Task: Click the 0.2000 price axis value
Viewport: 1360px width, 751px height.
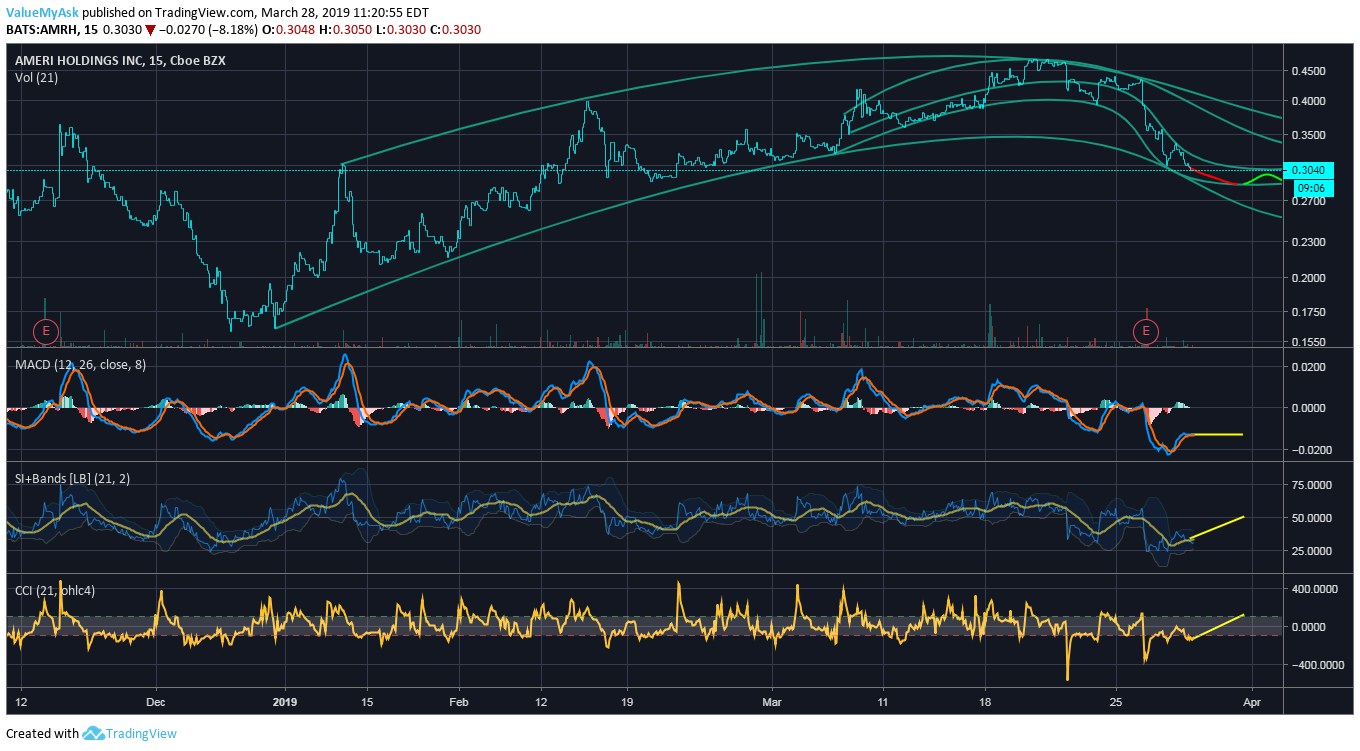Action: coord(1308,278)
